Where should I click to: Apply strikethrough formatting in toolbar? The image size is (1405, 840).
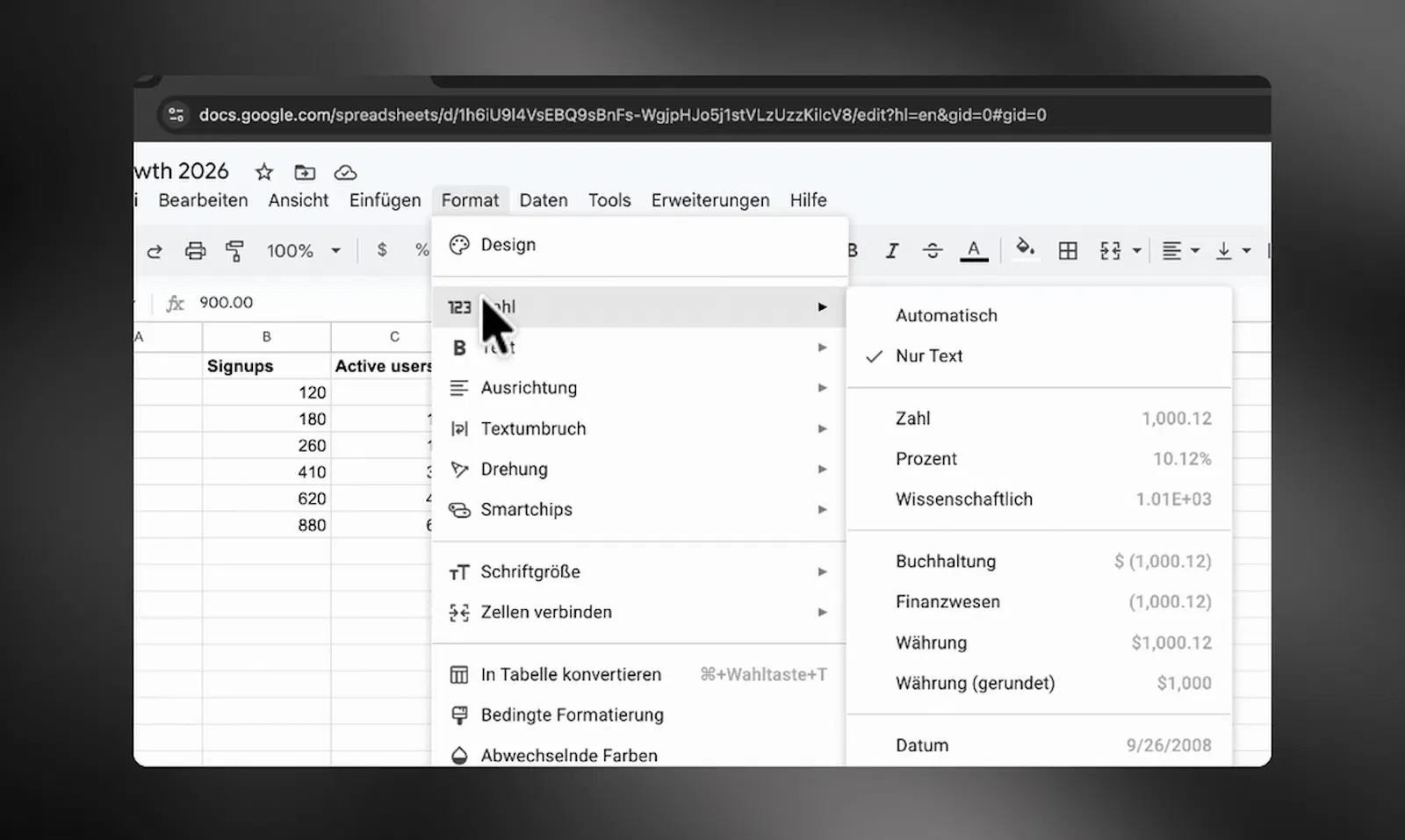click(x=933, y=251)
